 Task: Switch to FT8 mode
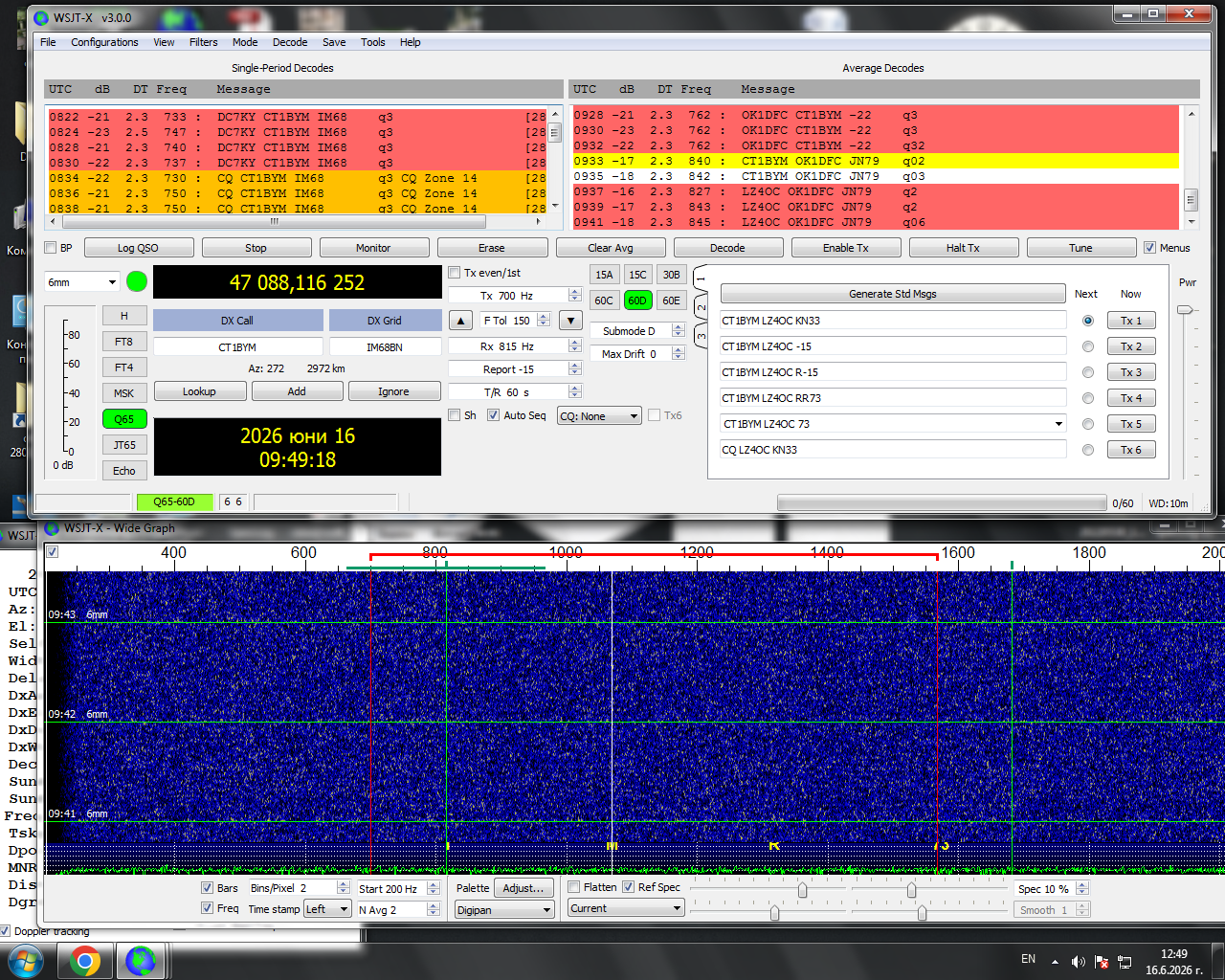[x=124, y=342]
